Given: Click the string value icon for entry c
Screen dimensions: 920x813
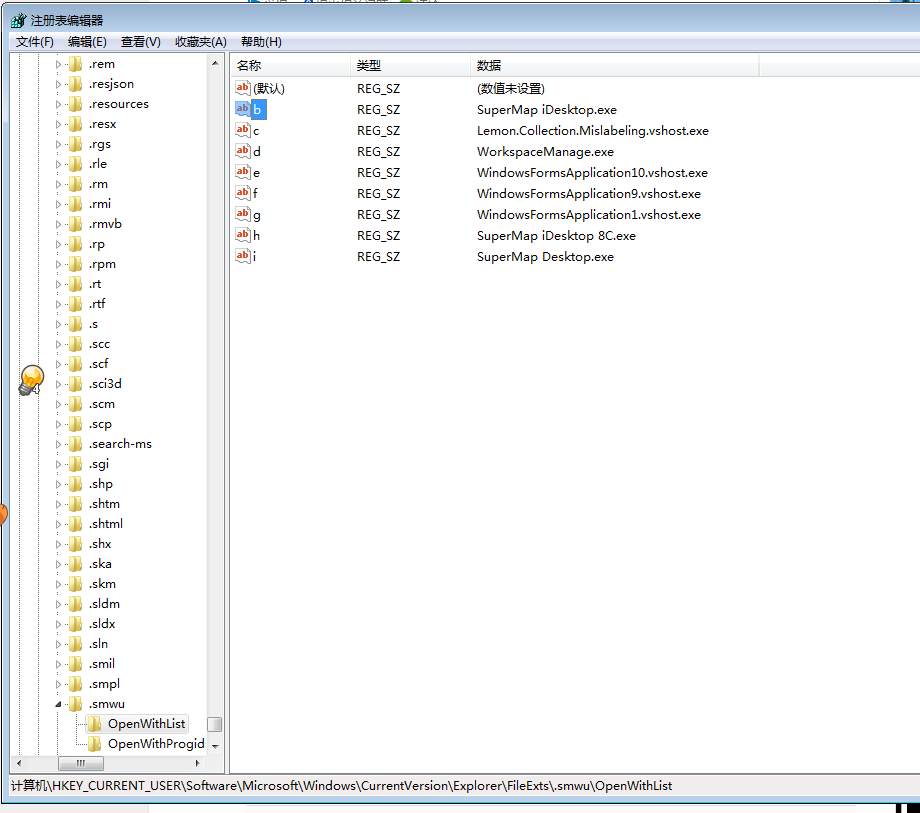Looking at the screenshot, I should click(x=243, y=131).
